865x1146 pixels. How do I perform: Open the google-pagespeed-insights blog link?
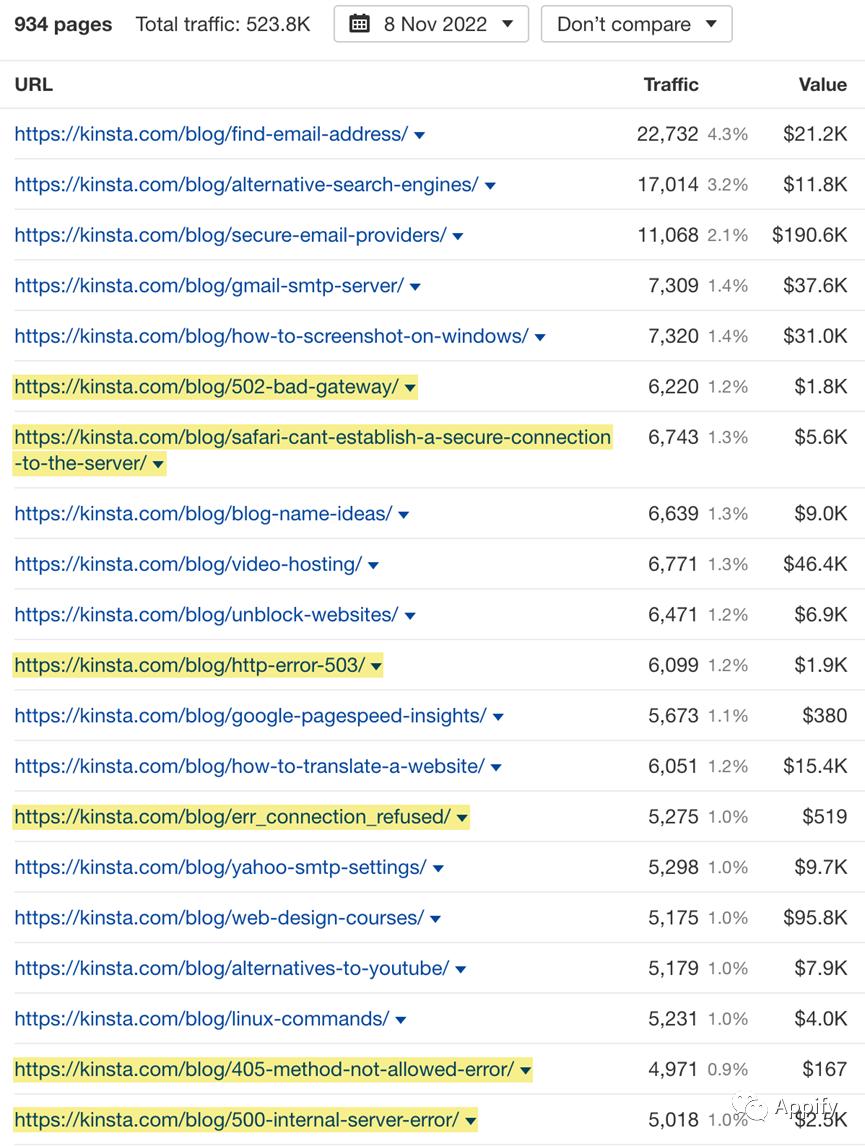[x=250, y=715]
